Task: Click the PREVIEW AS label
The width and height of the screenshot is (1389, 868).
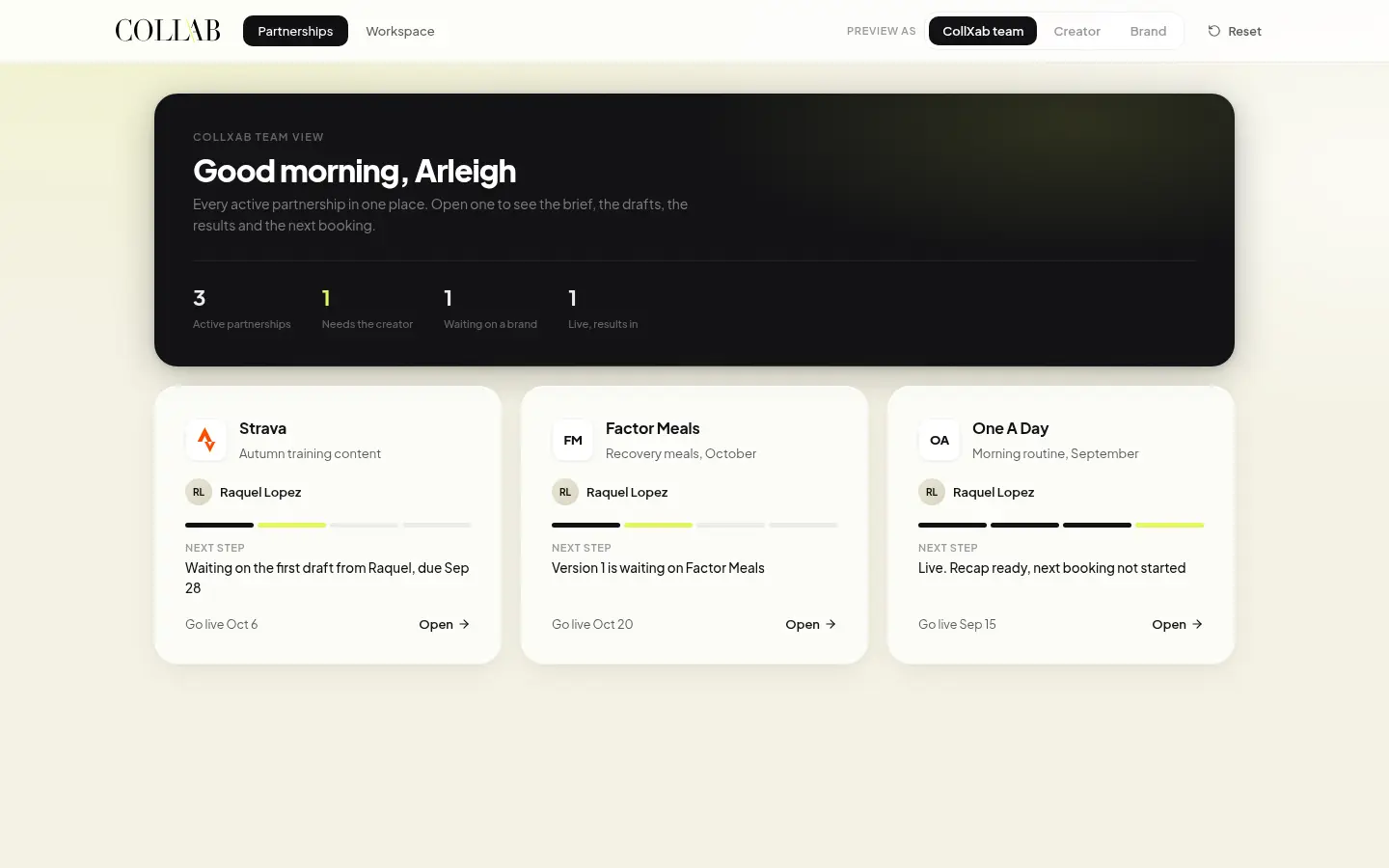Action: [x=882, y=31]
